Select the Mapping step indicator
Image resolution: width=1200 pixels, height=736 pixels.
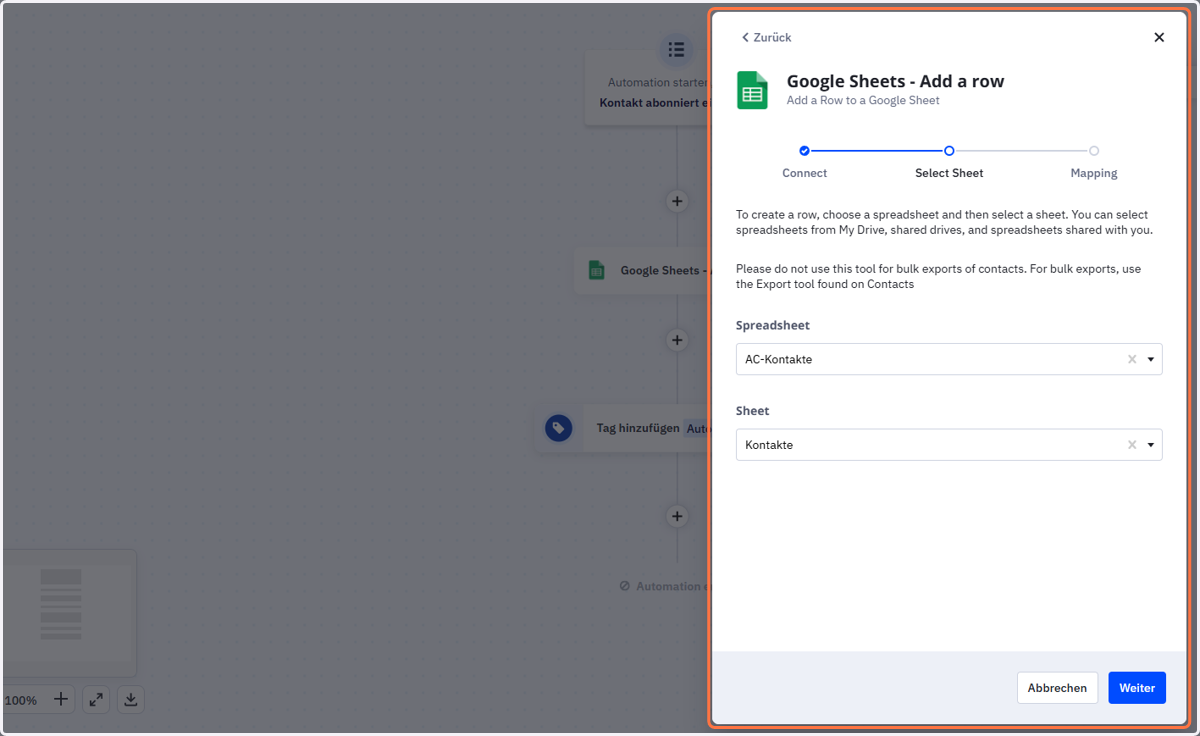tap(1094, 151)
